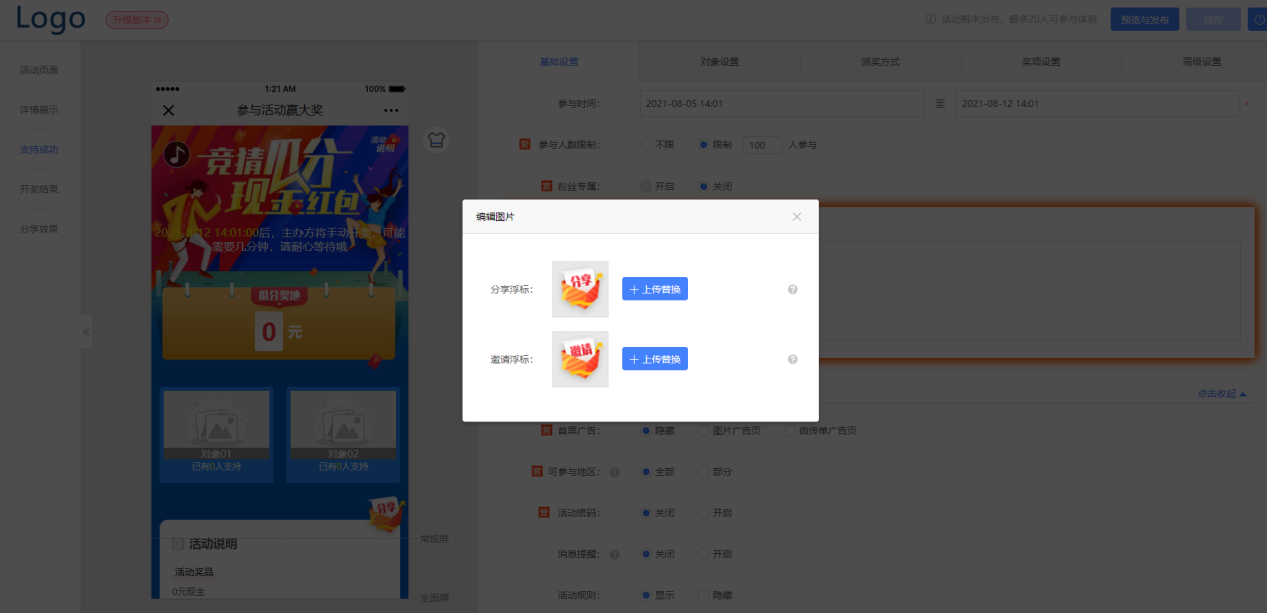
Task: Click the participant limit number input field
Action: pyautogui.click(x=761, y=144)
